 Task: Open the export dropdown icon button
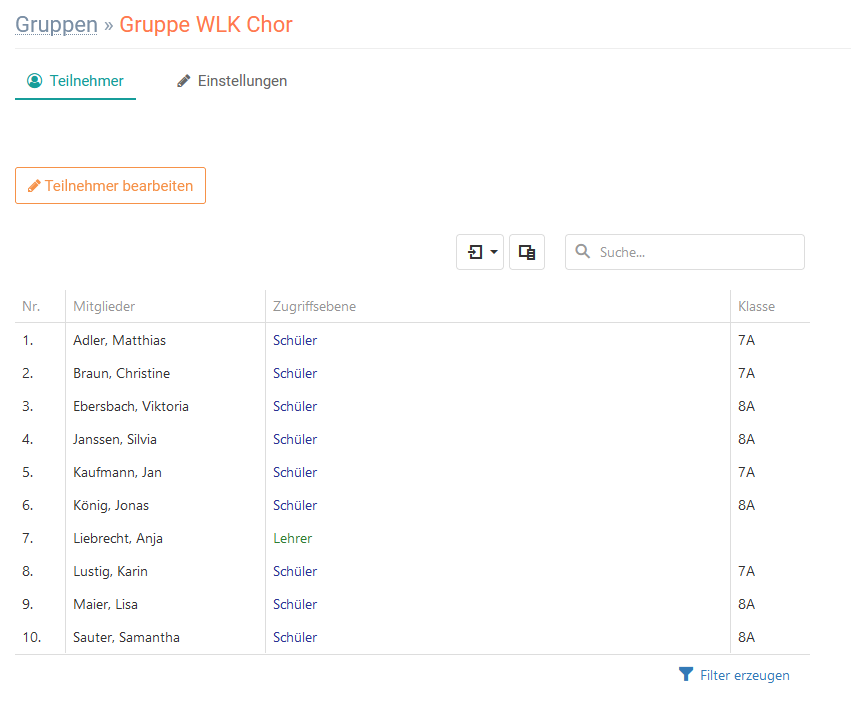[x=480, y=252]
